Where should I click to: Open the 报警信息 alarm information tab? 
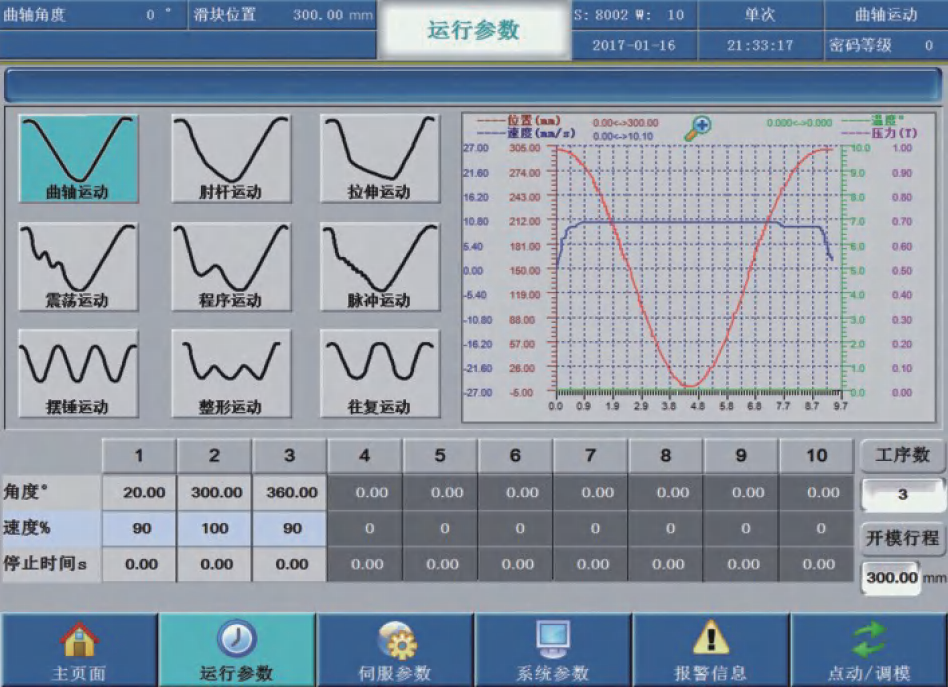710,650
